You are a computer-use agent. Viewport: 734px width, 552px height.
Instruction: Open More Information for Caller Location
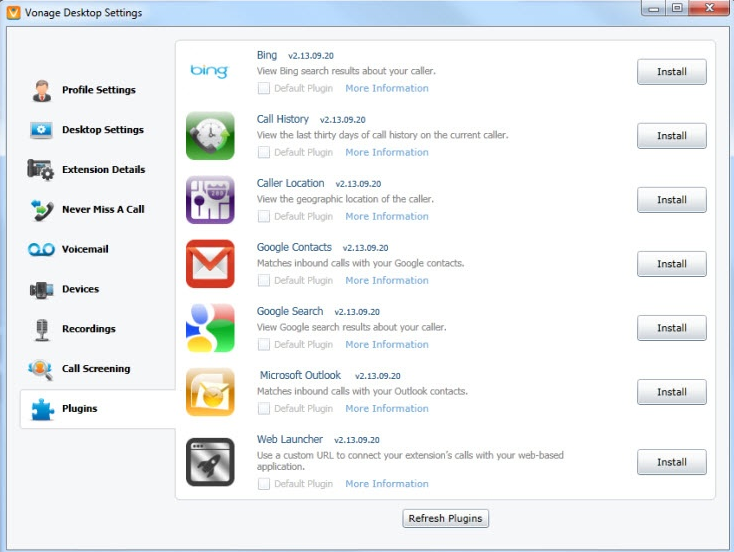pyautogui.click(x=387, y=216)
